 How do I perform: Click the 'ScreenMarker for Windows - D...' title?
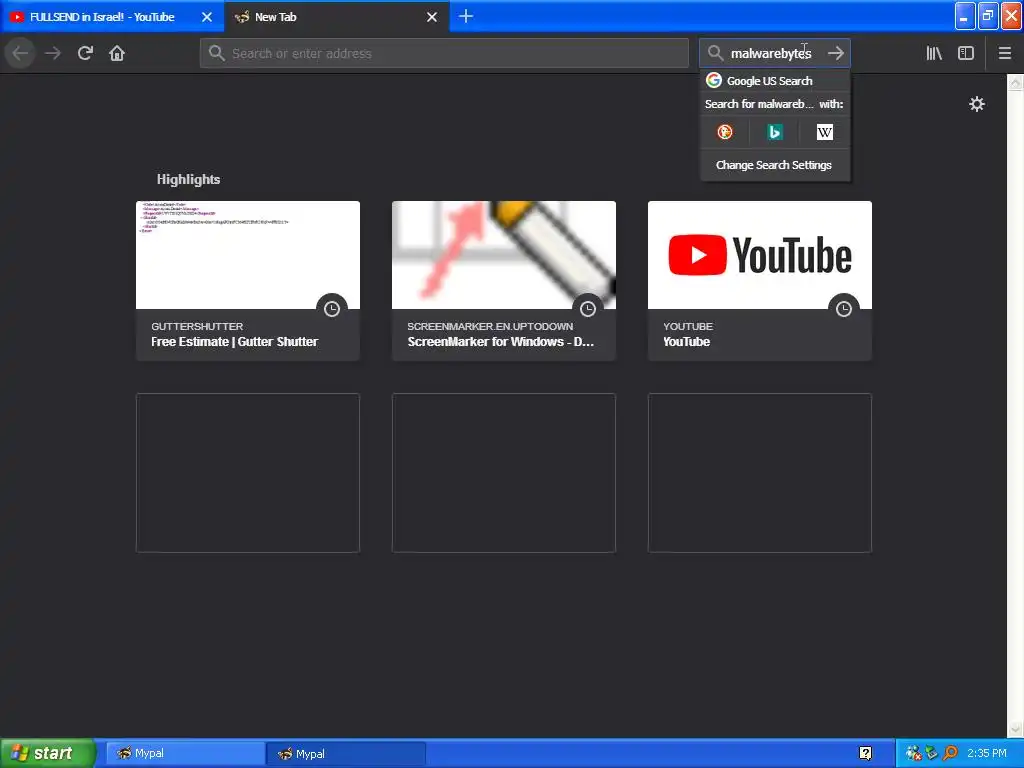pos(501,342)
